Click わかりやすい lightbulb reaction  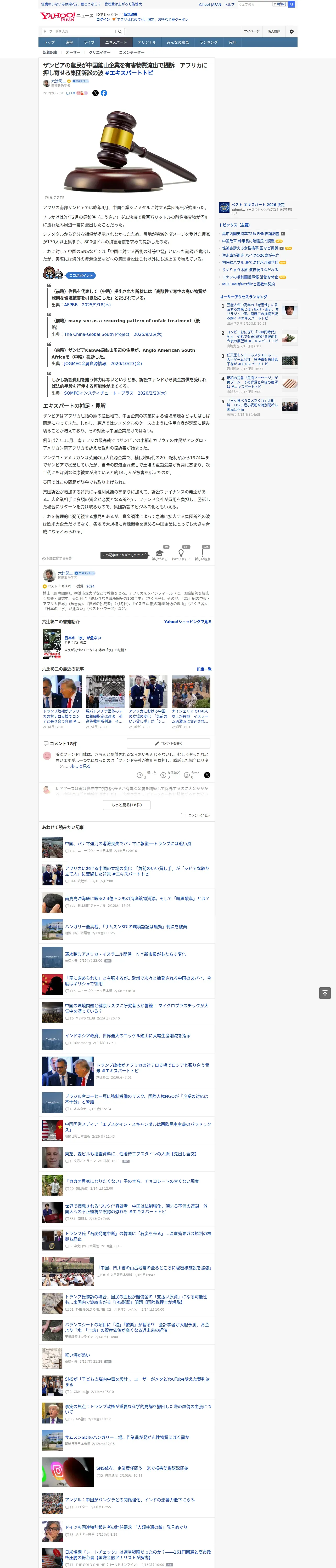click(181, 555)
